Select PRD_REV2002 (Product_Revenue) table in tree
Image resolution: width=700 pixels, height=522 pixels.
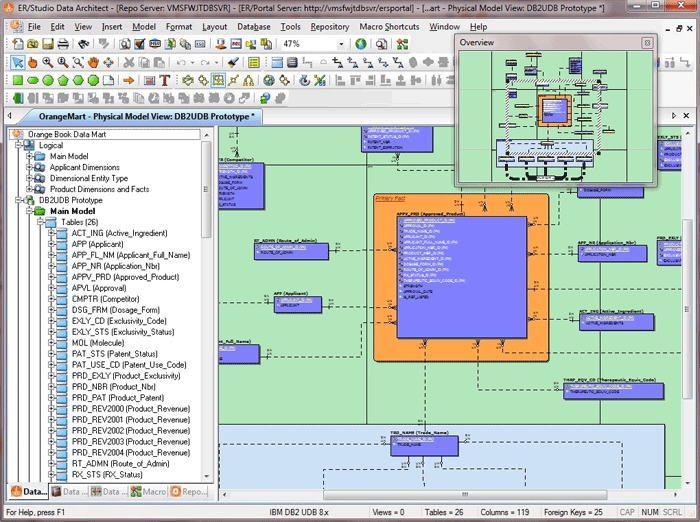[x=131, y=430]
